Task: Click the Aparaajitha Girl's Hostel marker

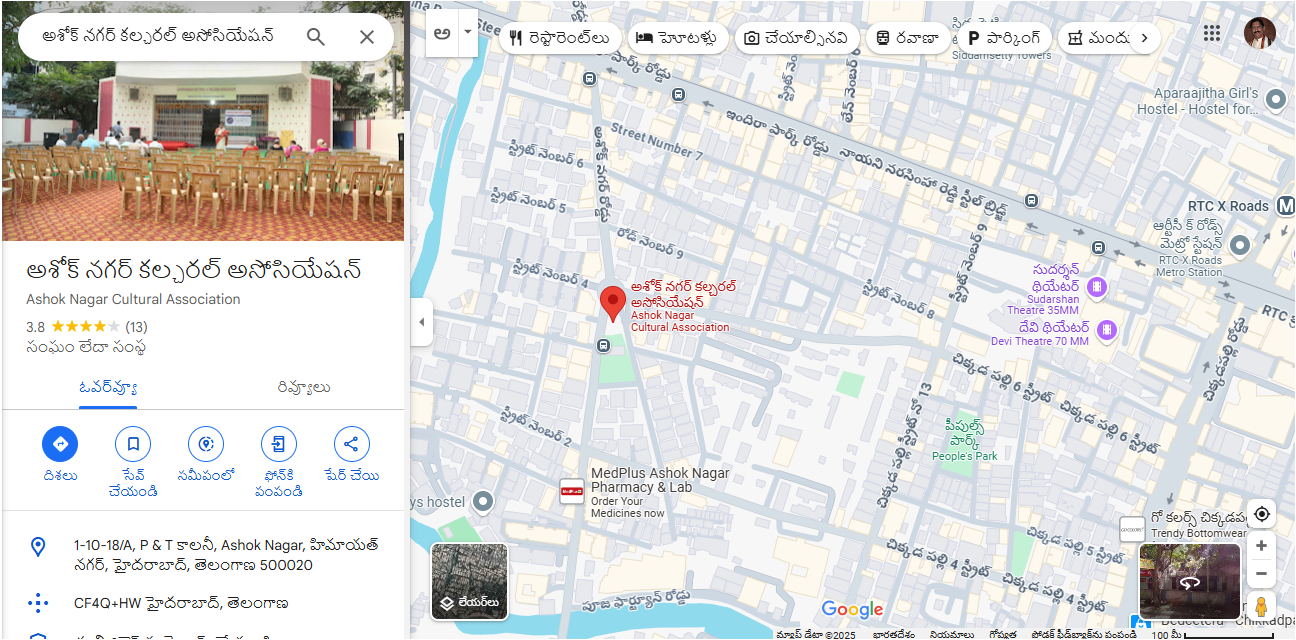Action: [x=1275, y=99]
